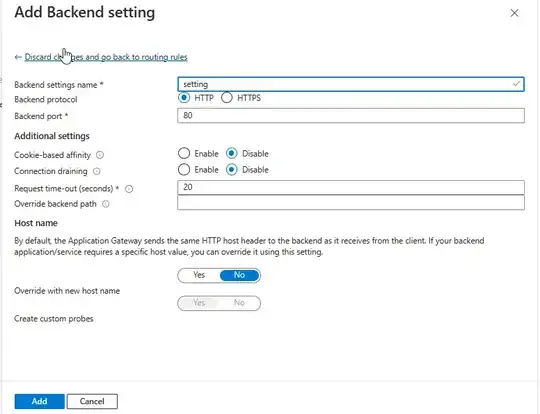Open Override backend path info icon
The height and width of the screenshot is (414, 540).
(106, 204)
